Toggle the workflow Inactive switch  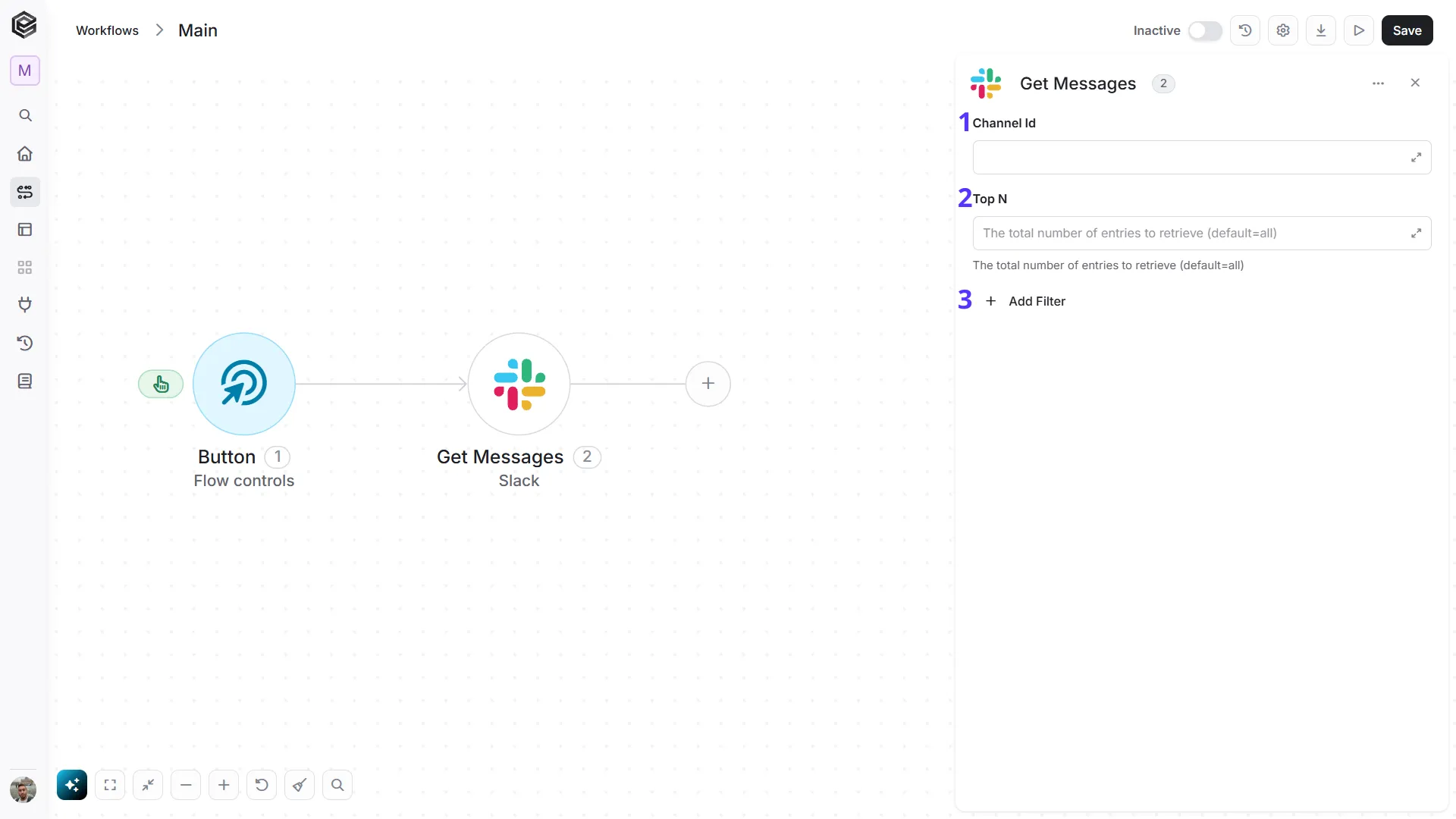pos(1205,30)
